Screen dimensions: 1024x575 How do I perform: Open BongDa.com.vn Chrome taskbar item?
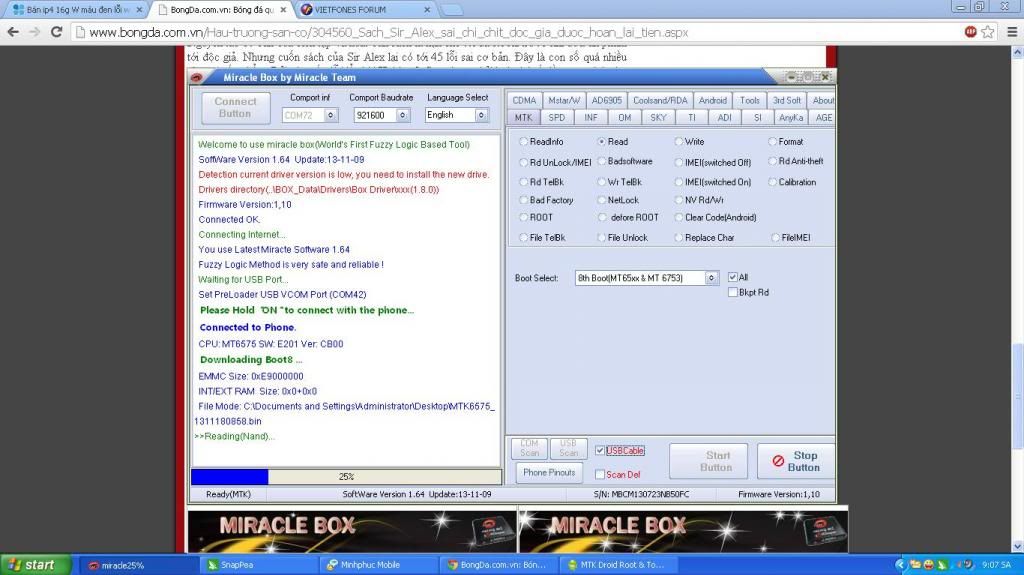[x=501, y=565]
